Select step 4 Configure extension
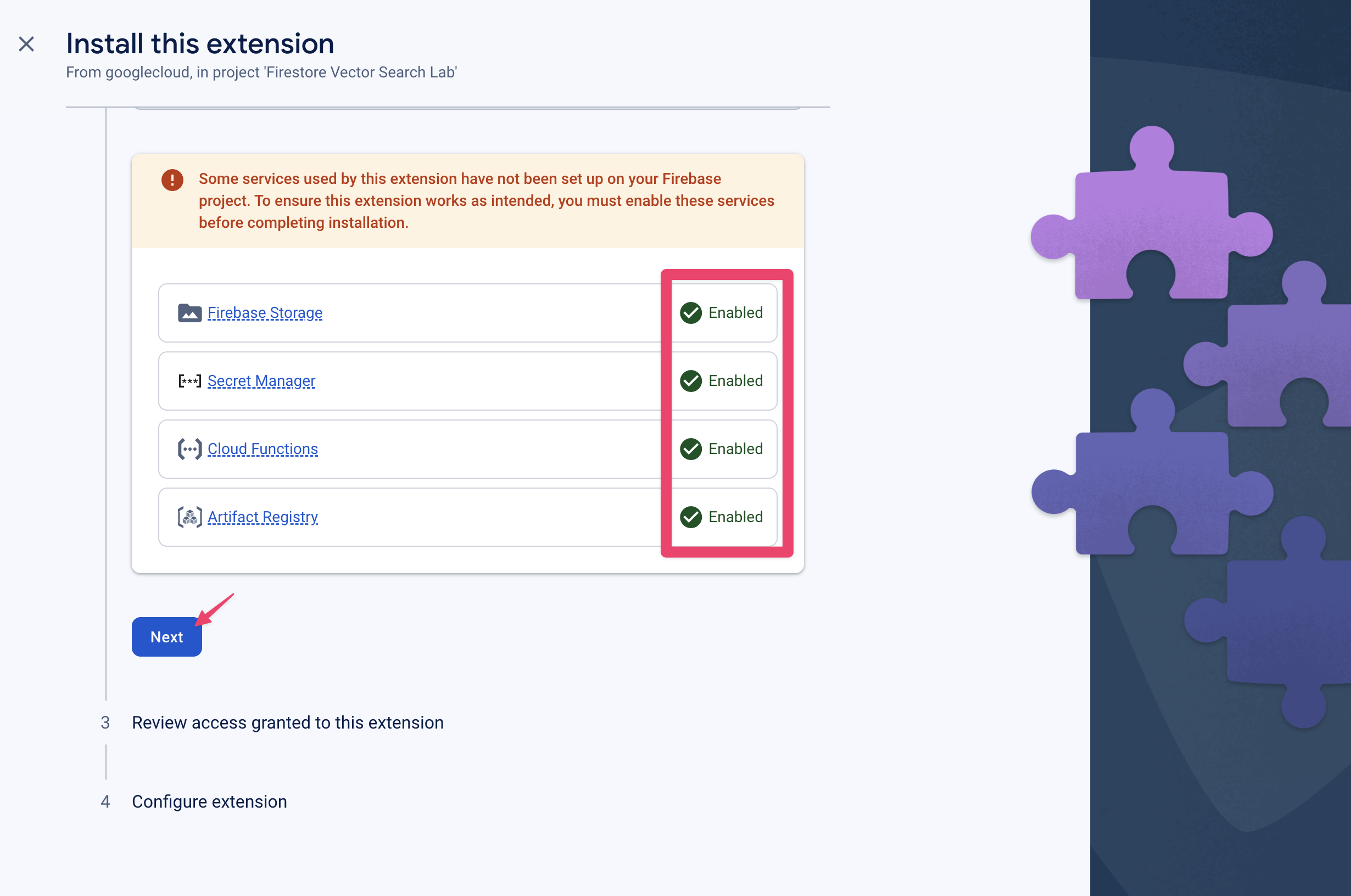The height and width of the screenshot is (896, 1351). tap(209, 801)
